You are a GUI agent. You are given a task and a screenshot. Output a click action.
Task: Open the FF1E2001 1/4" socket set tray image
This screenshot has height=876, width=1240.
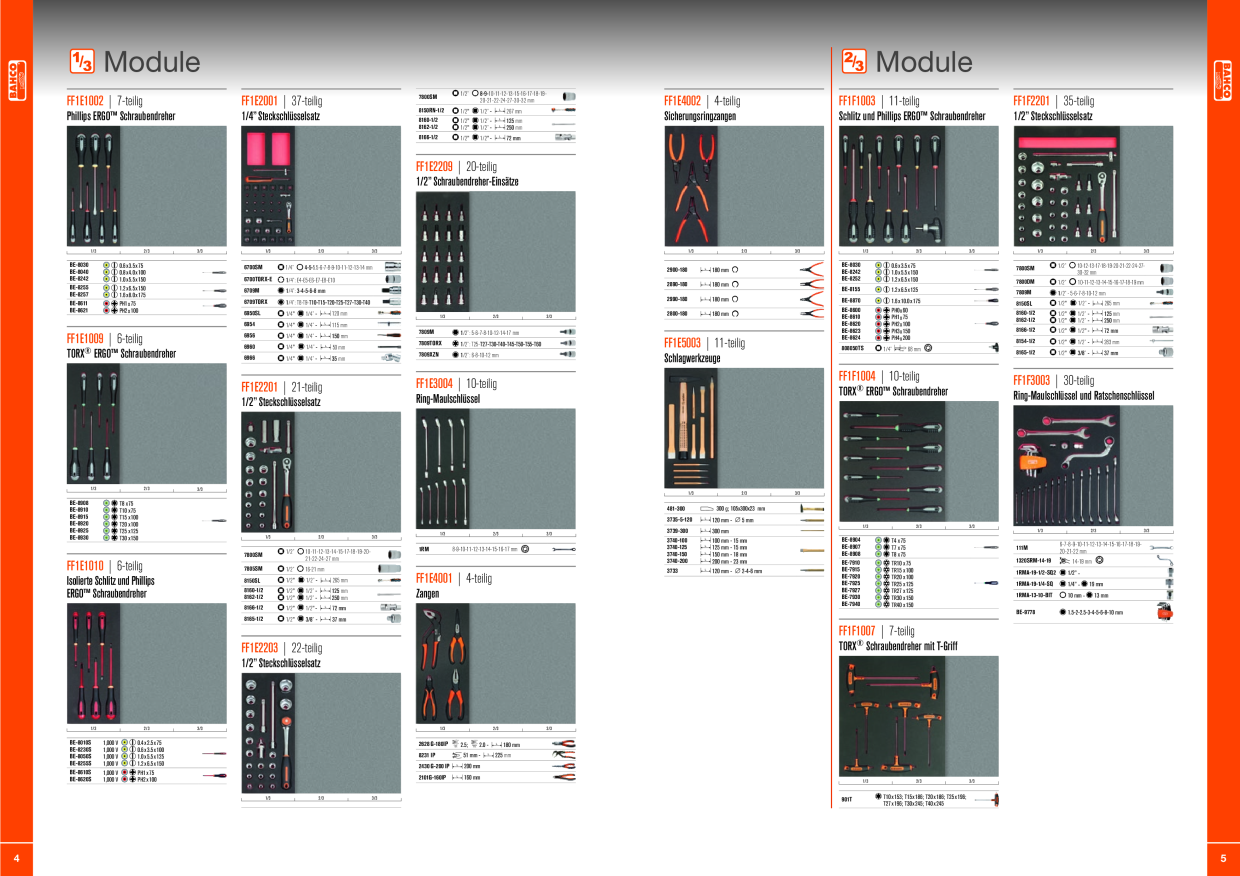321,185
